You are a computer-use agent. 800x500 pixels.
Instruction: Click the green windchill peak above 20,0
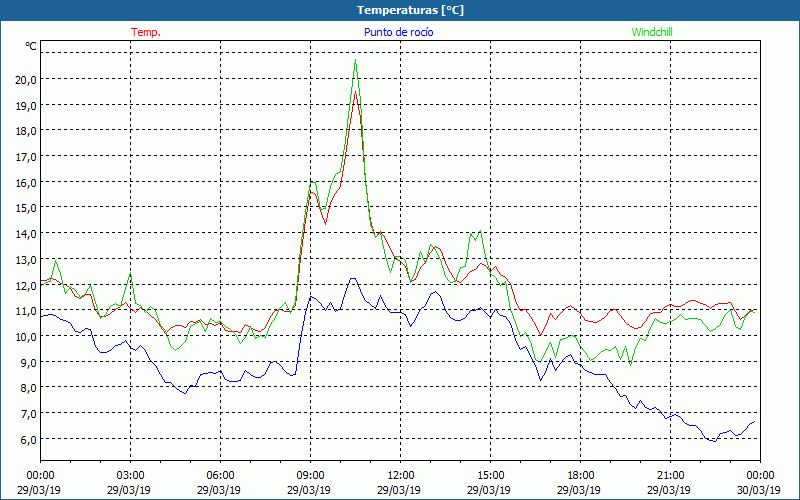click(x=355, y=61)
